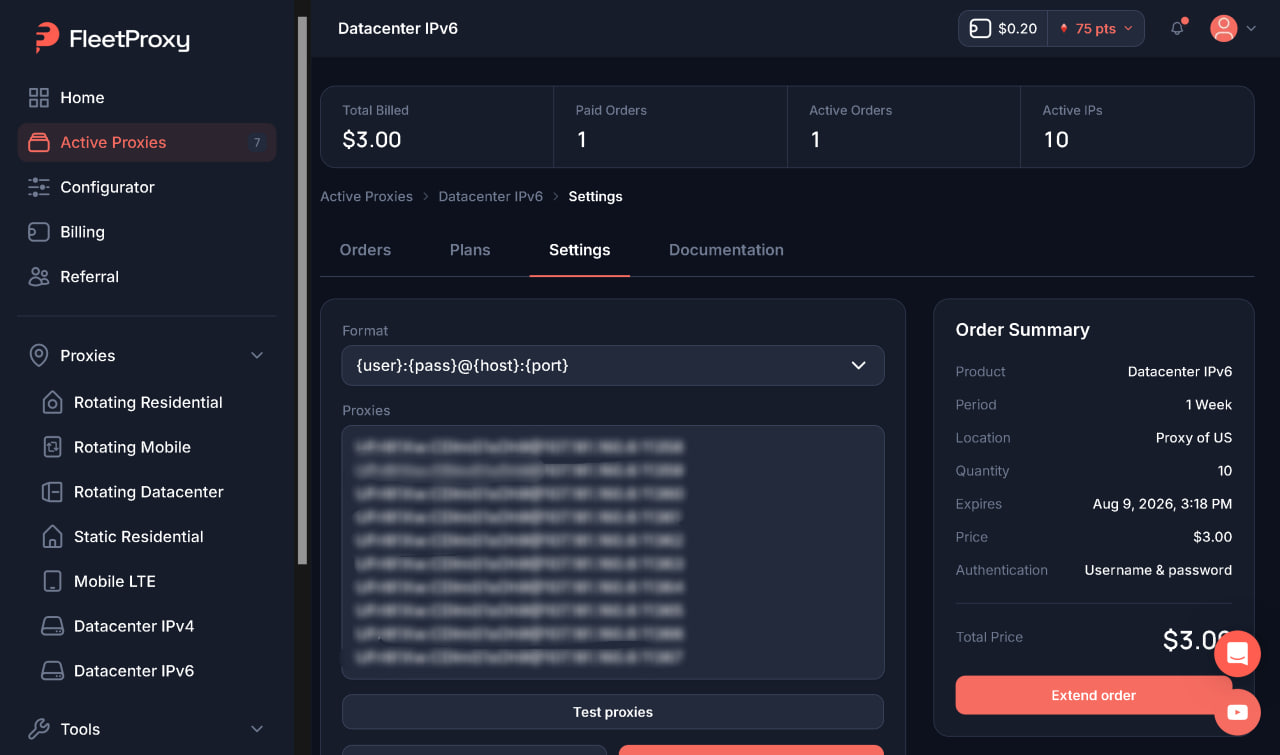Choose the Rotating Mobile icon

click(52, 447)
